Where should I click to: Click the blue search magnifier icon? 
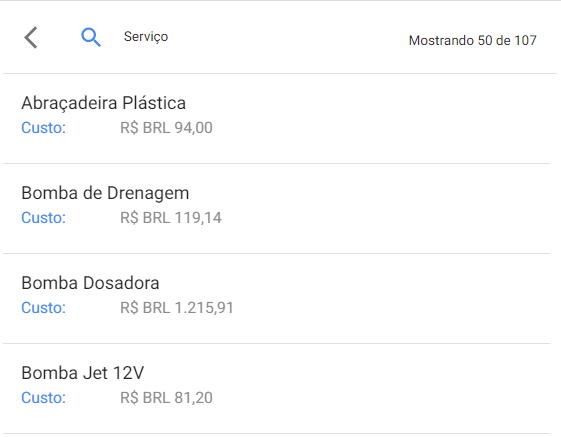pos(91,37)
